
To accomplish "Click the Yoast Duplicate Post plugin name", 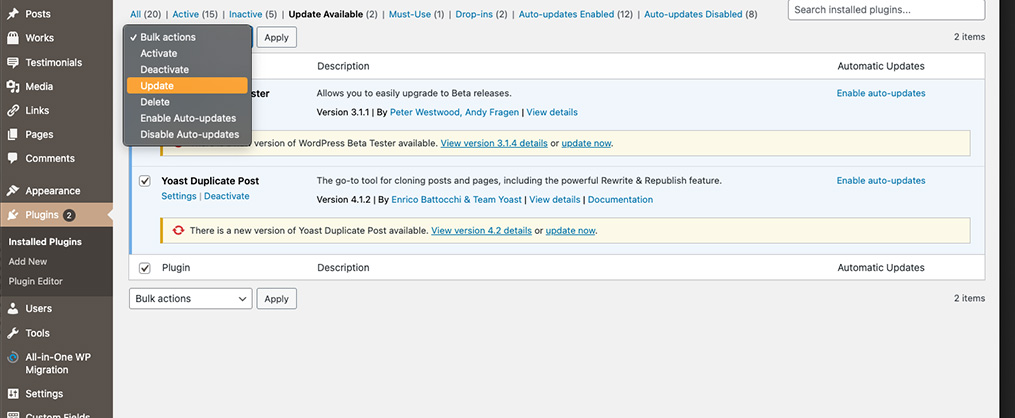I will click(210, 181).
